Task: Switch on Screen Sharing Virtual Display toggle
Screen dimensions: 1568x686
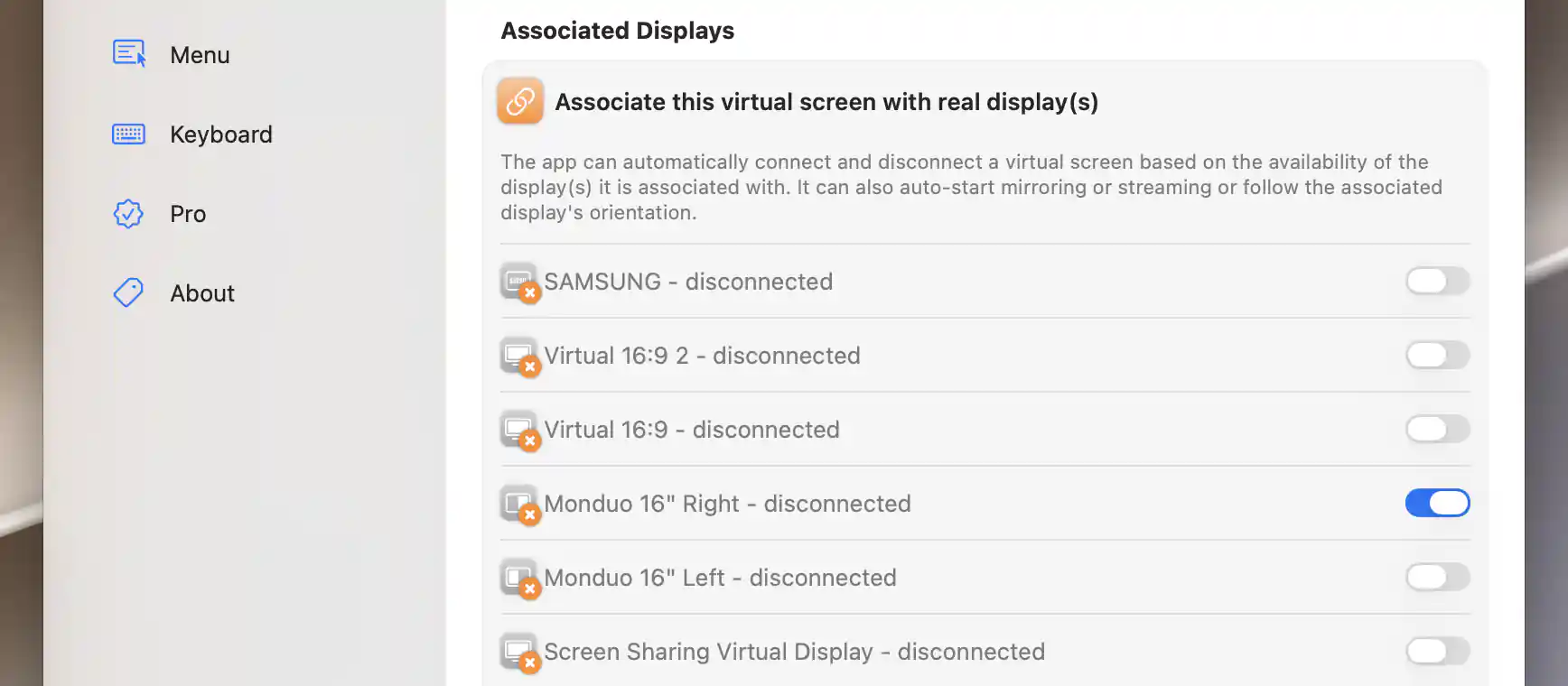Action: pos(1437,651)
